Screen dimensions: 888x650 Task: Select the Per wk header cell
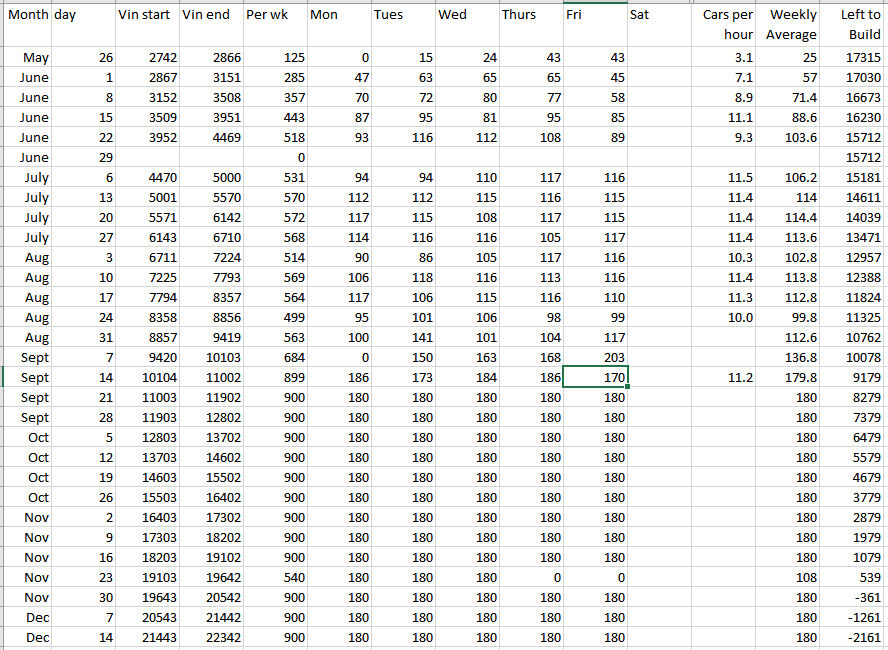[x=274, y=16]
